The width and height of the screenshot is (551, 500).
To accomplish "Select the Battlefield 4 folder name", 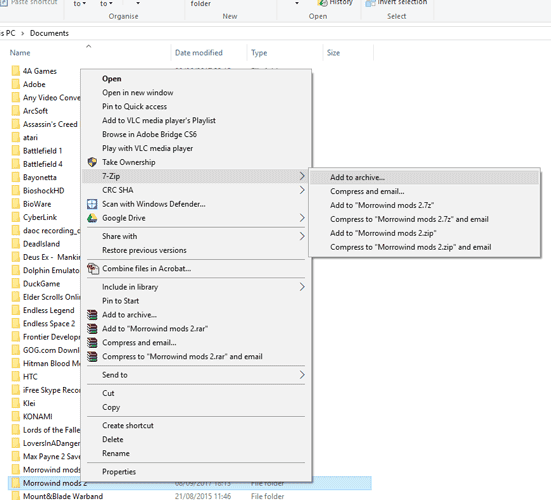I will (43, 164).
